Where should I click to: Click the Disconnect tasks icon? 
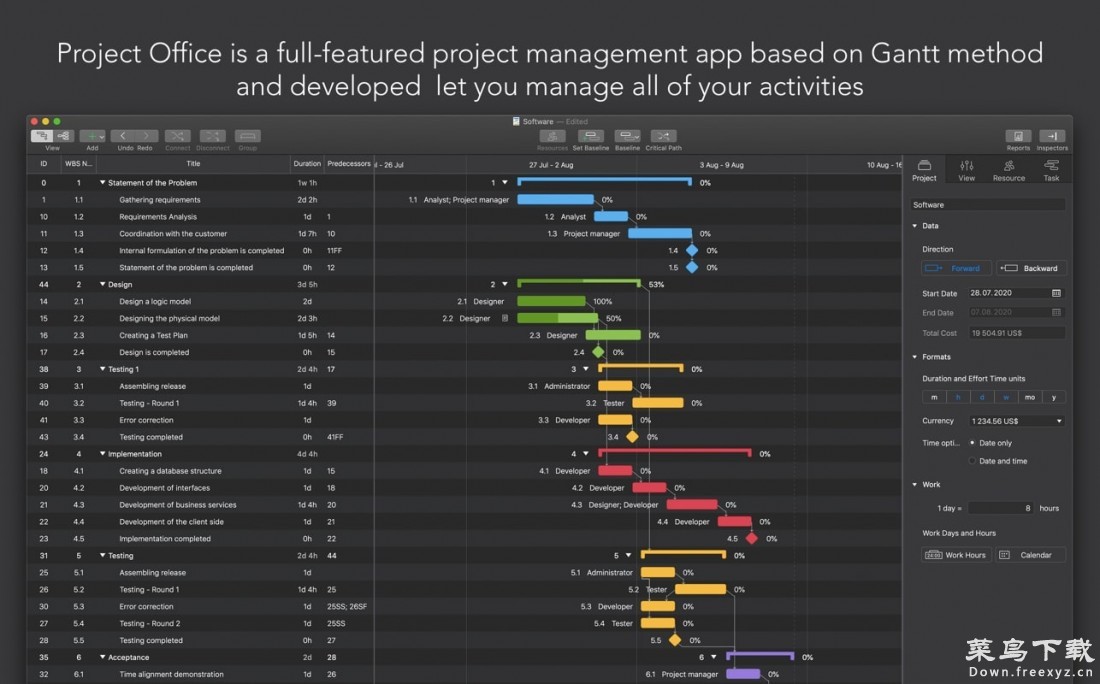(x=213, y=136)
